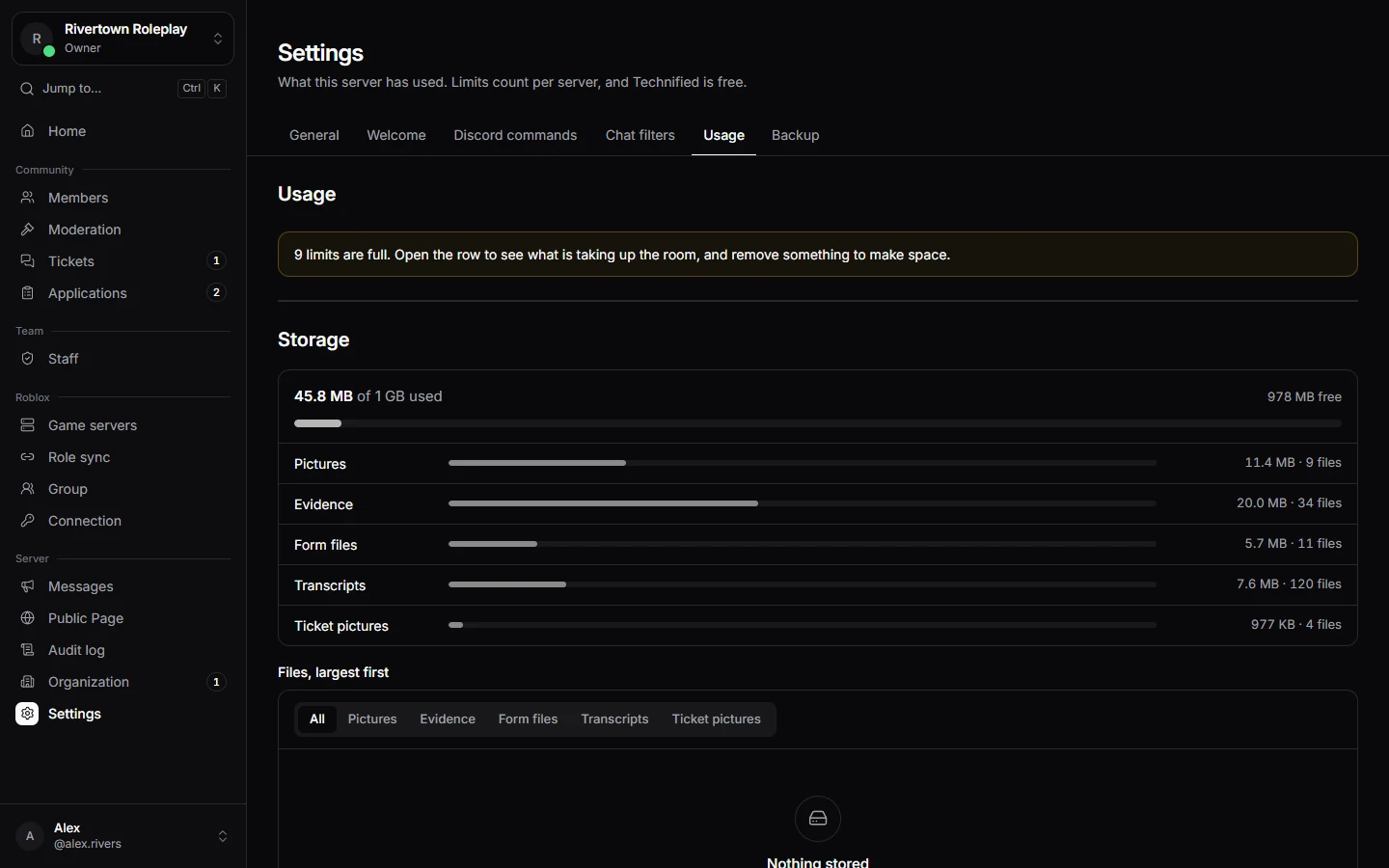Show All files in list filter

[x=317, y=719]
